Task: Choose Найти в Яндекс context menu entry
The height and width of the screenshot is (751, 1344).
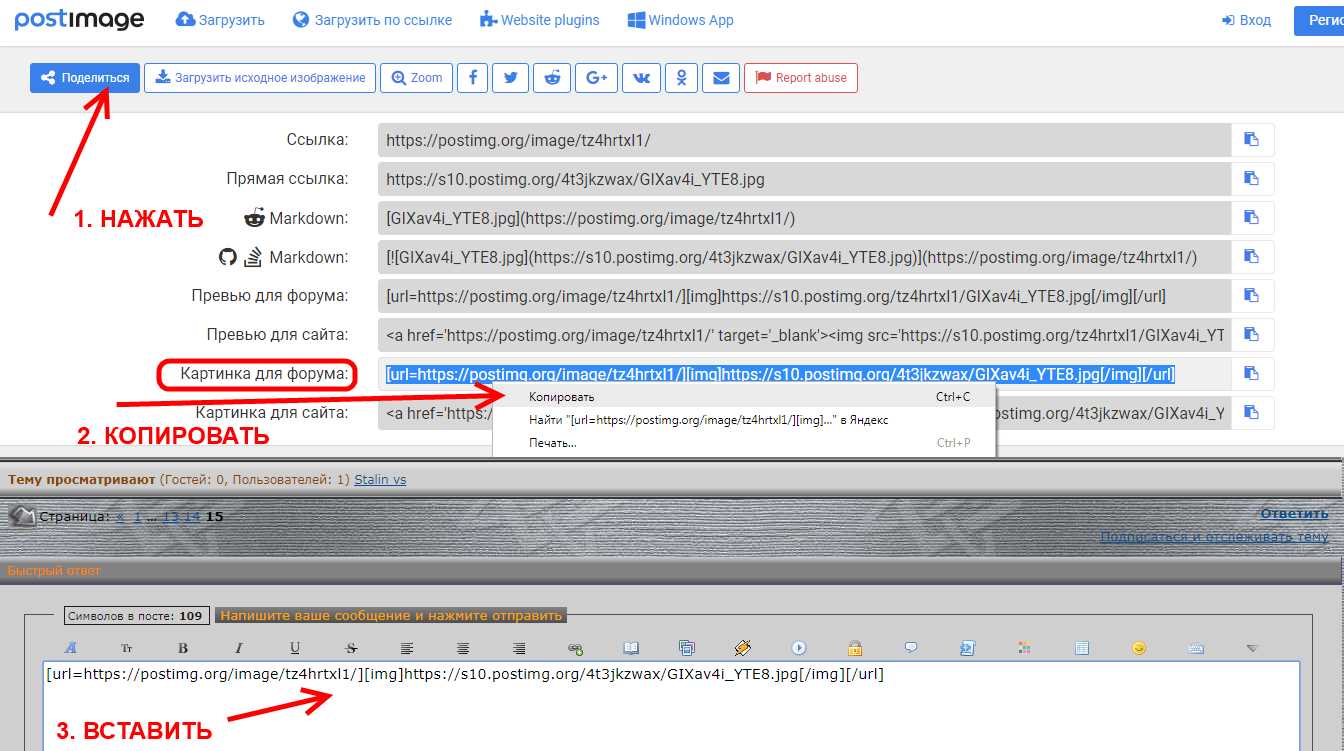Action: [x=744, y=420]
